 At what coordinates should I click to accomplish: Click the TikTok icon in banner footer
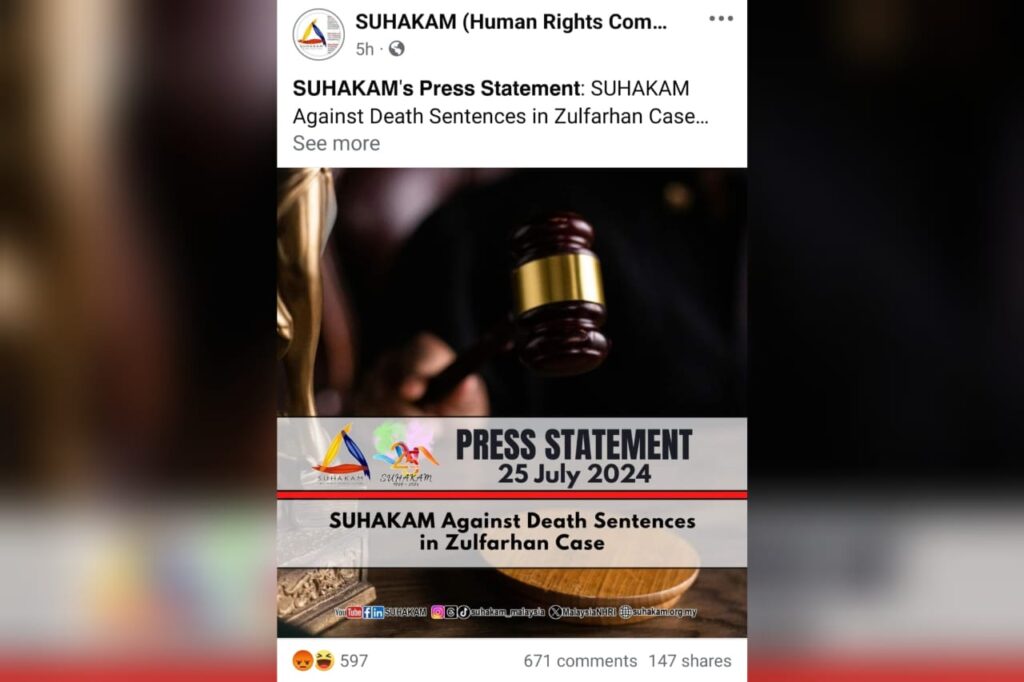point(464,612)
